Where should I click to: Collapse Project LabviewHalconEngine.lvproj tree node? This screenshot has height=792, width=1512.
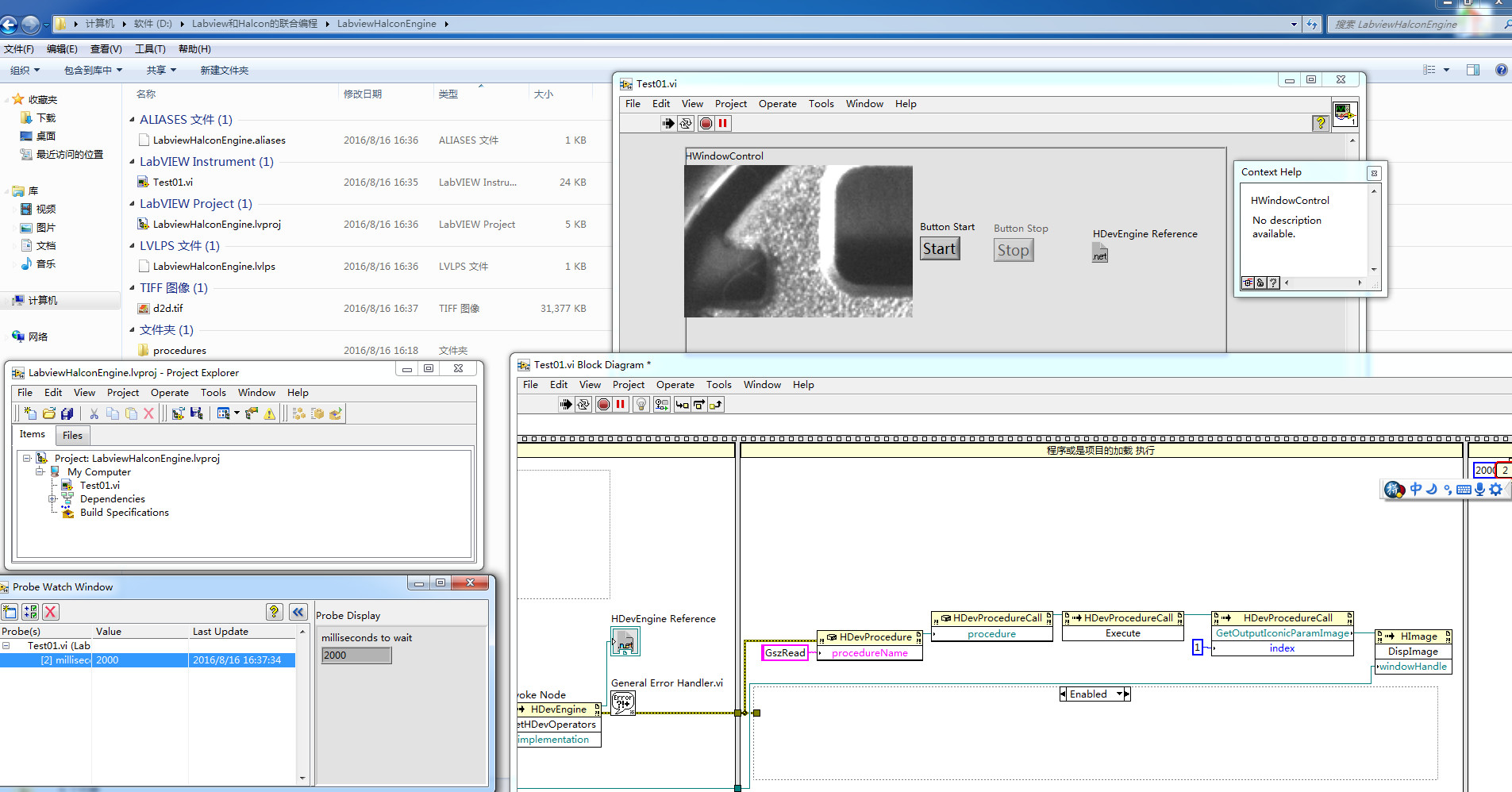[27, 458]
